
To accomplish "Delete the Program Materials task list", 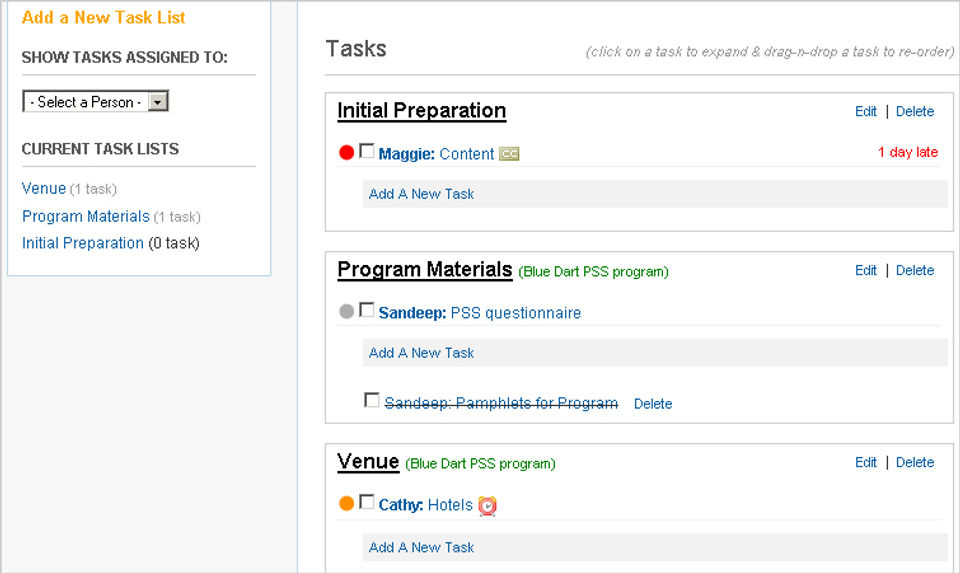I will pyautogui.click(x=915, y=271).
